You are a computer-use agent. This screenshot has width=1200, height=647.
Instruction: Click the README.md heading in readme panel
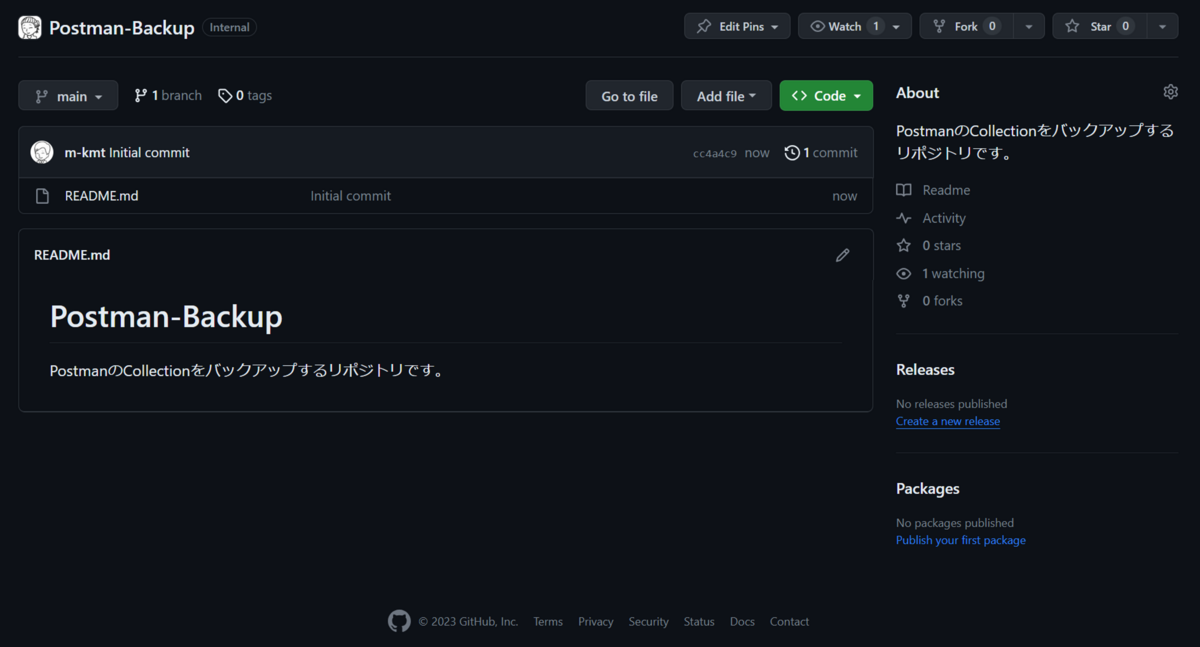[72, 255]
